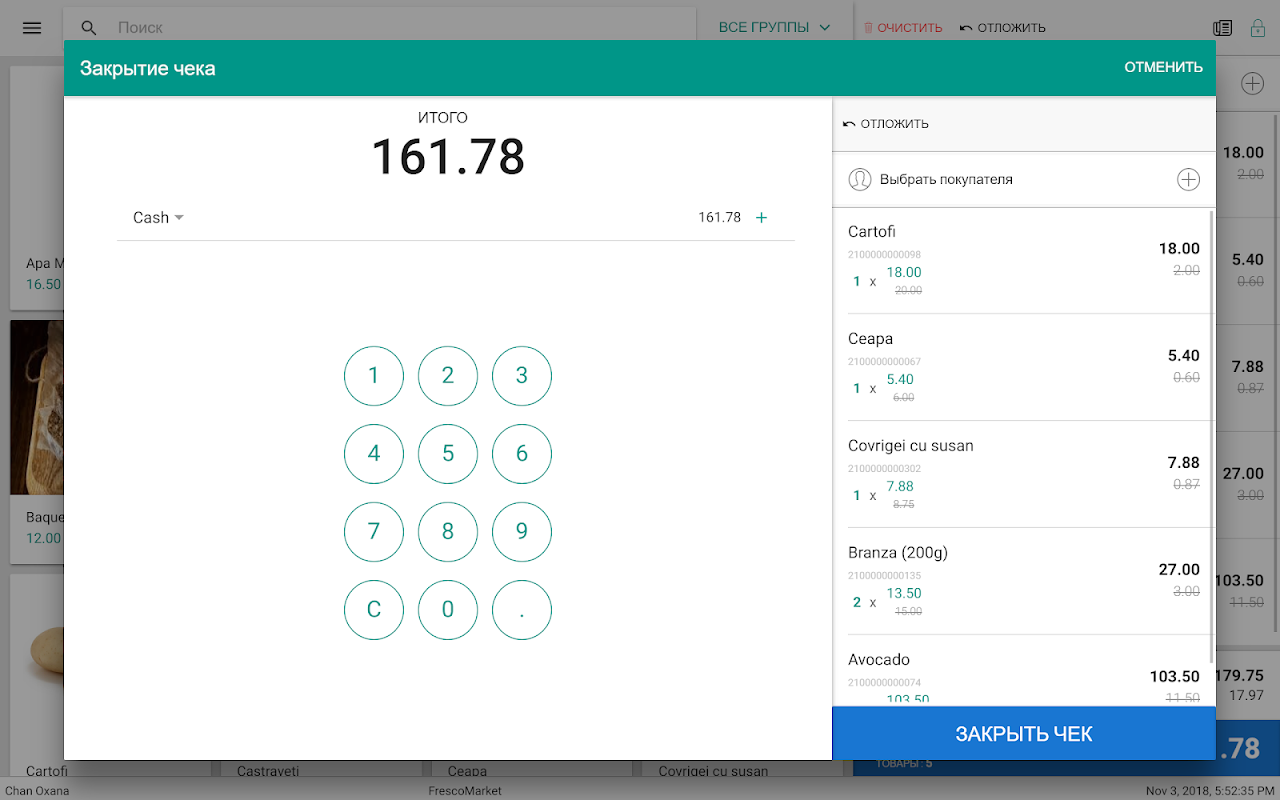Select the Cartofi receipt line
1280x800 pixels.
[x=1024, y=260]
